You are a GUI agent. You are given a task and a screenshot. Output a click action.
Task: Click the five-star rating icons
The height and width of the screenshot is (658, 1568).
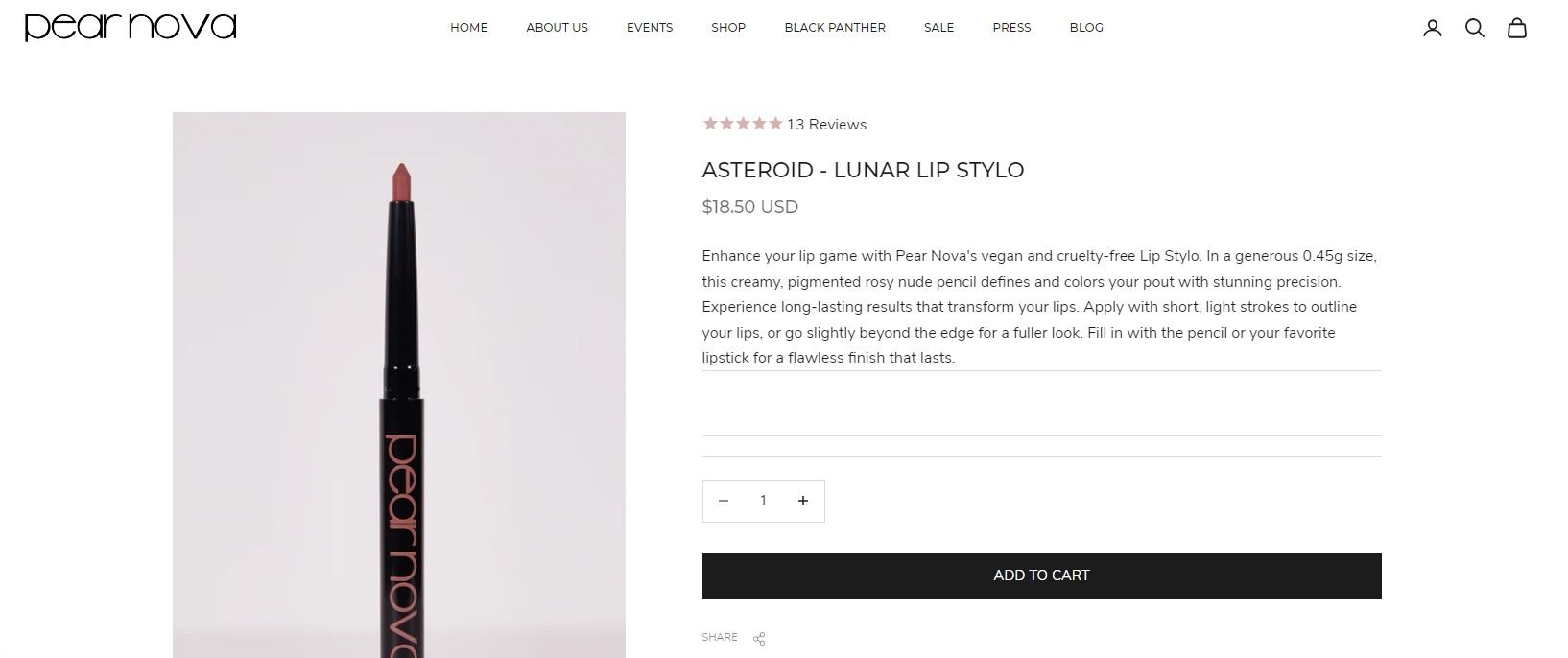743,124
